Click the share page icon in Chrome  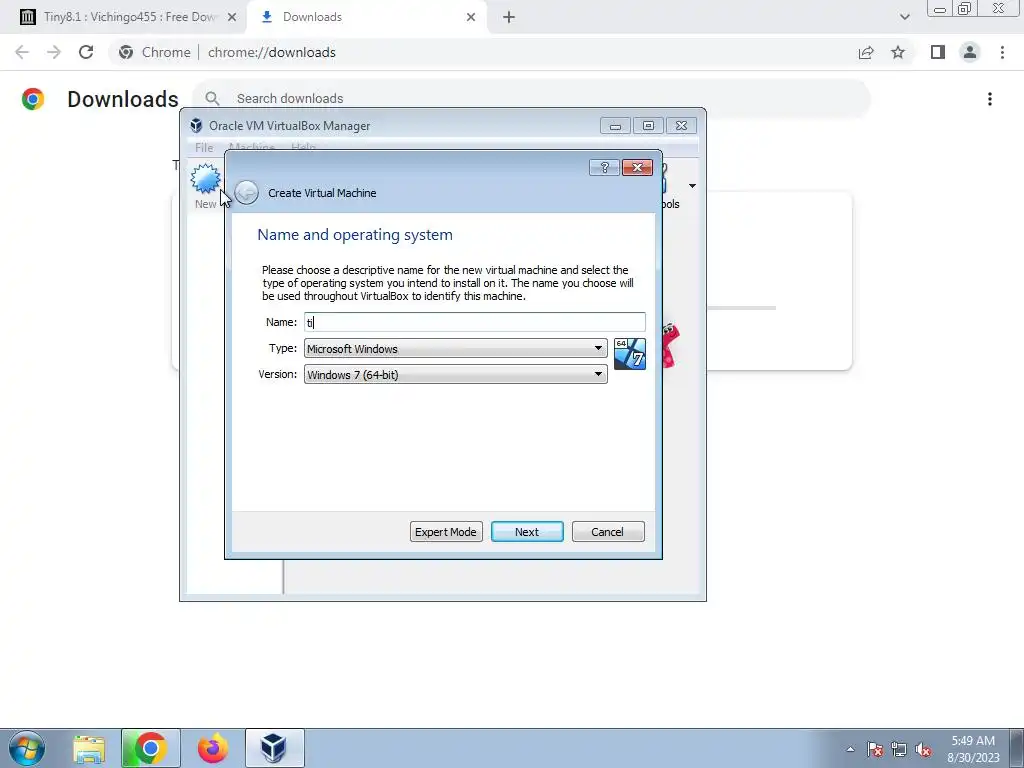pos(866,52)
